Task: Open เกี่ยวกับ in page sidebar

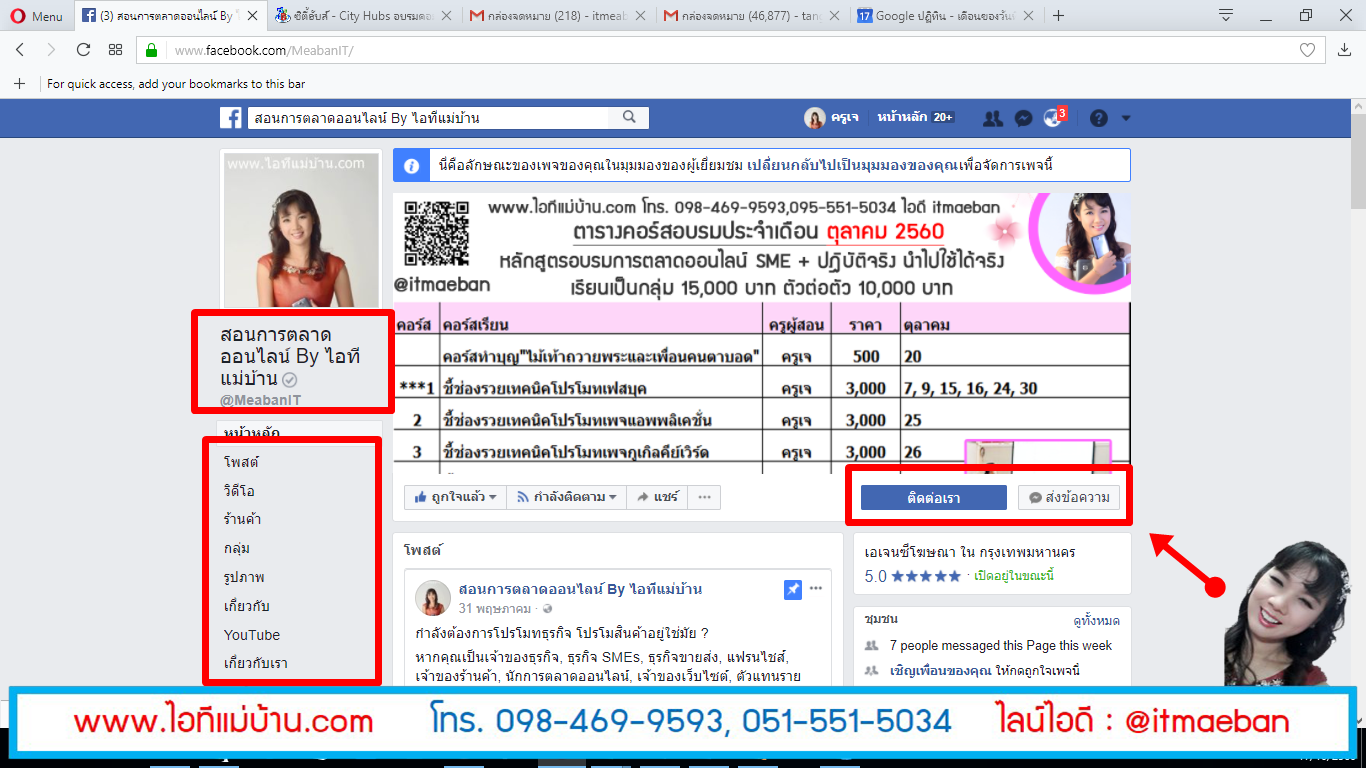Action: coord(246,606)
